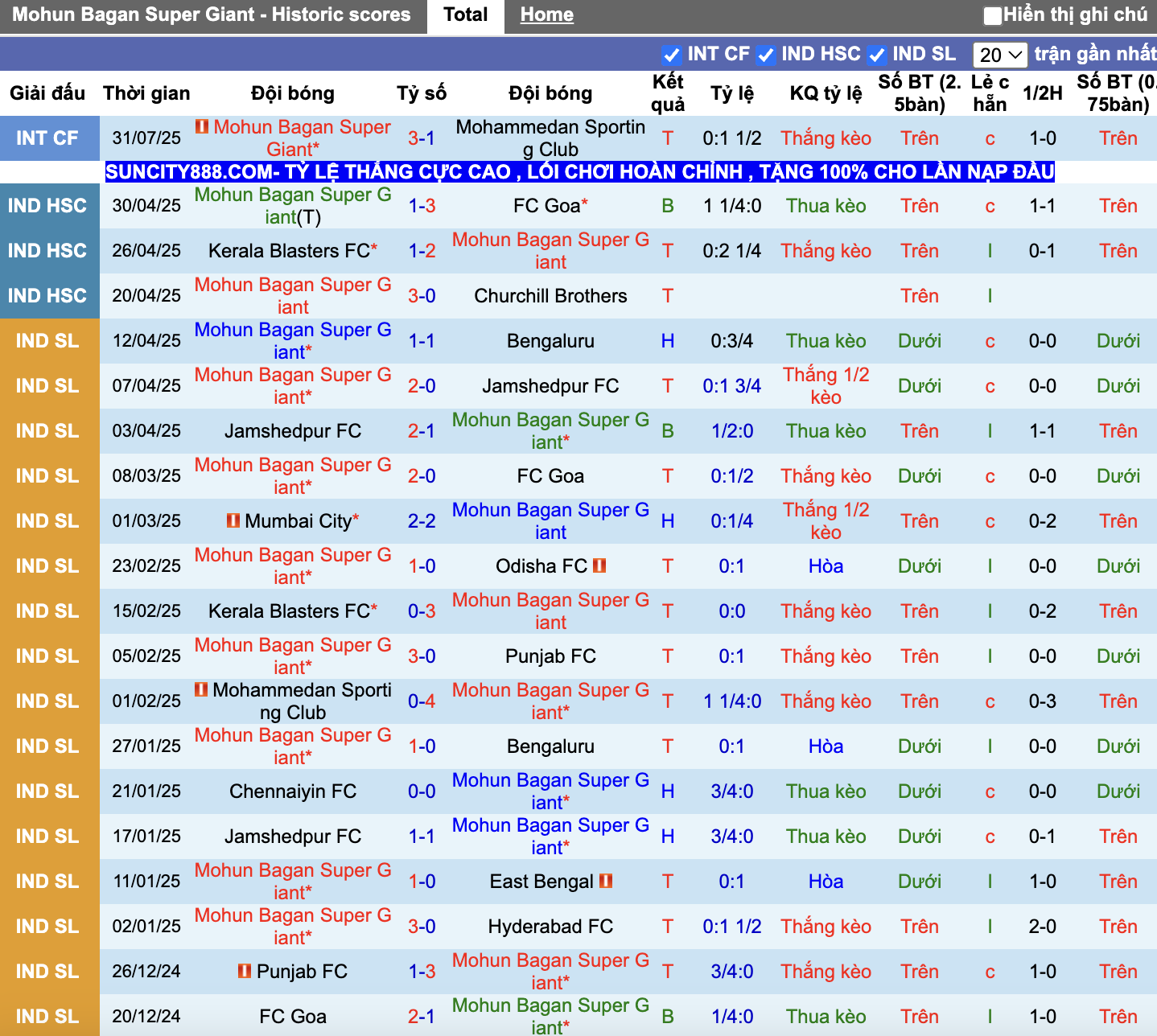The width and height of the screenshot is (1157, 1036).
Task: Click the date 08/03/25
Action: 146,476
